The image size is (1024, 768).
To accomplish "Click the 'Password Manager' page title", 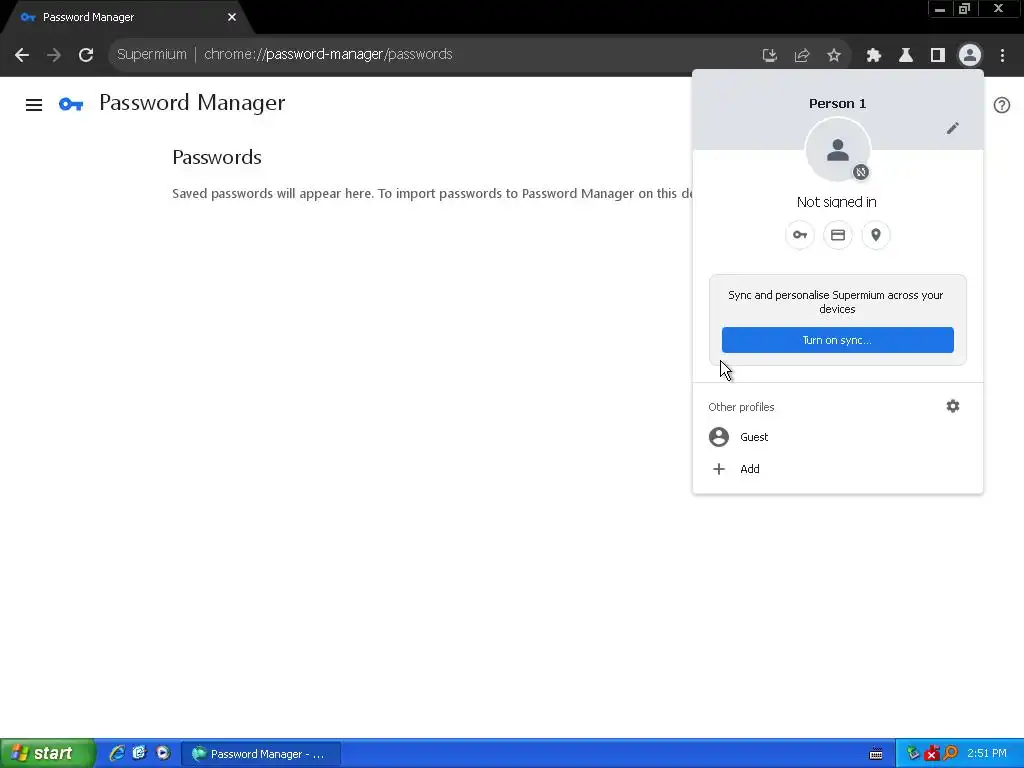I will tap(192, 103).
